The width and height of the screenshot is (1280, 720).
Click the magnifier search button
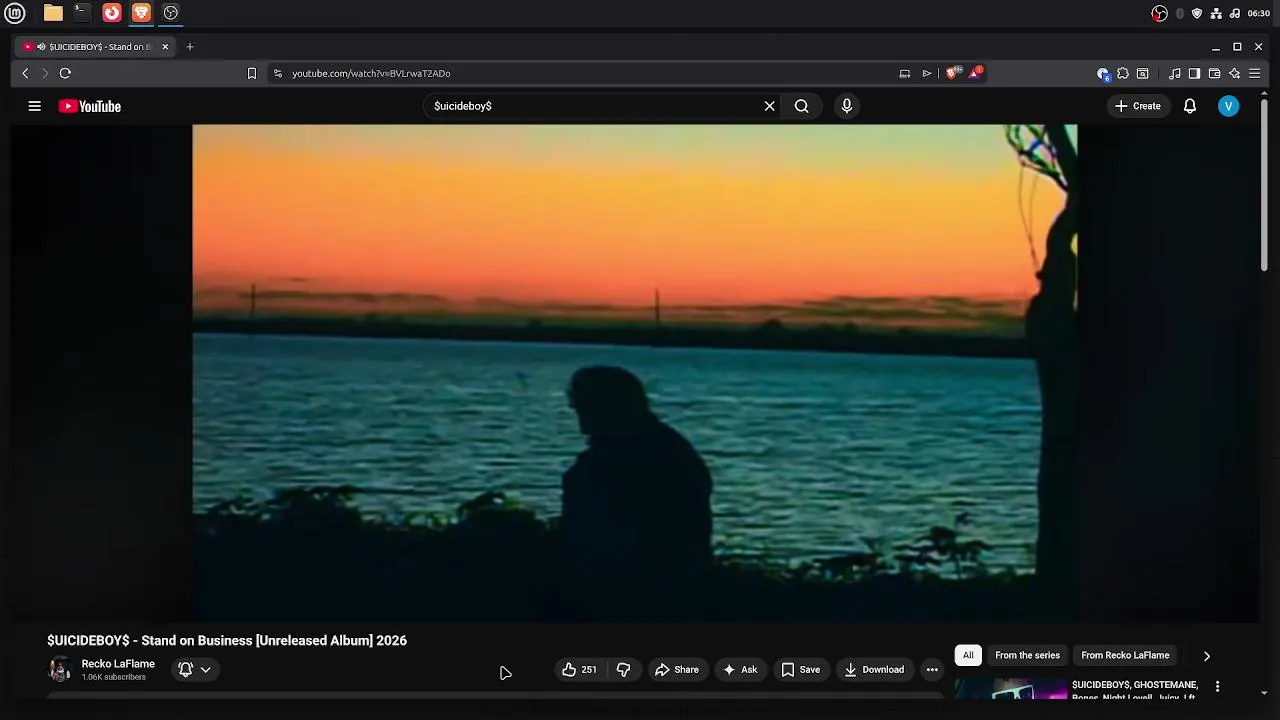(801, 106)
